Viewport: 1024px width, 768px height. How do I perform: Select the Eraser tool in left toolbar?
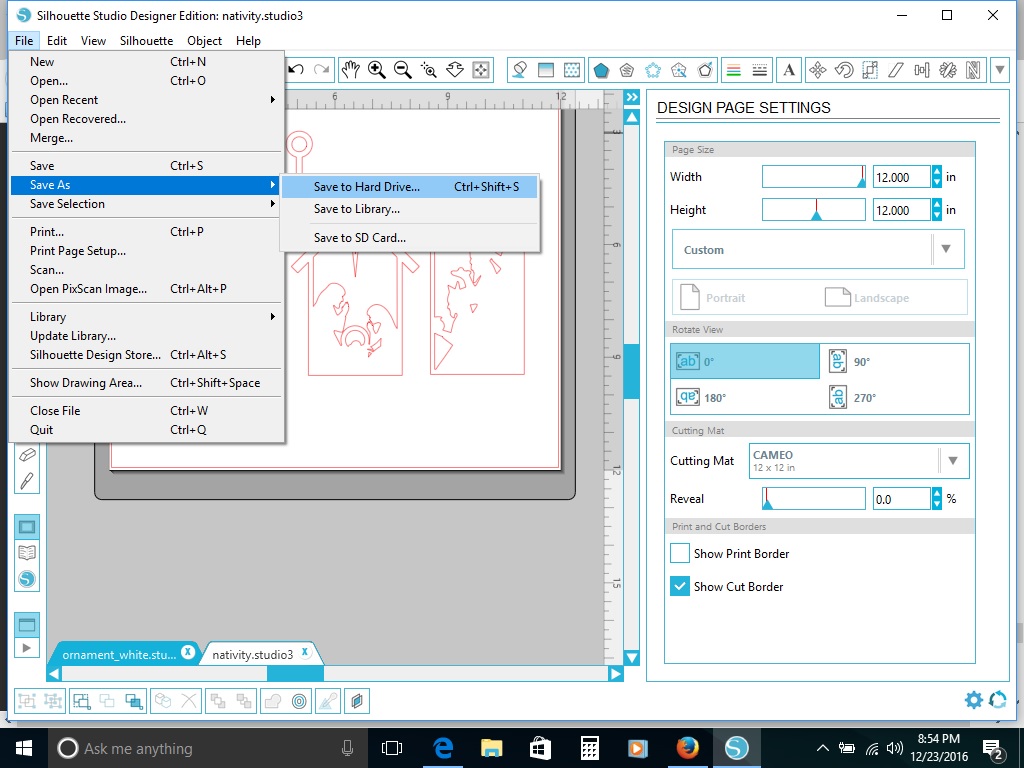point(27,454)
